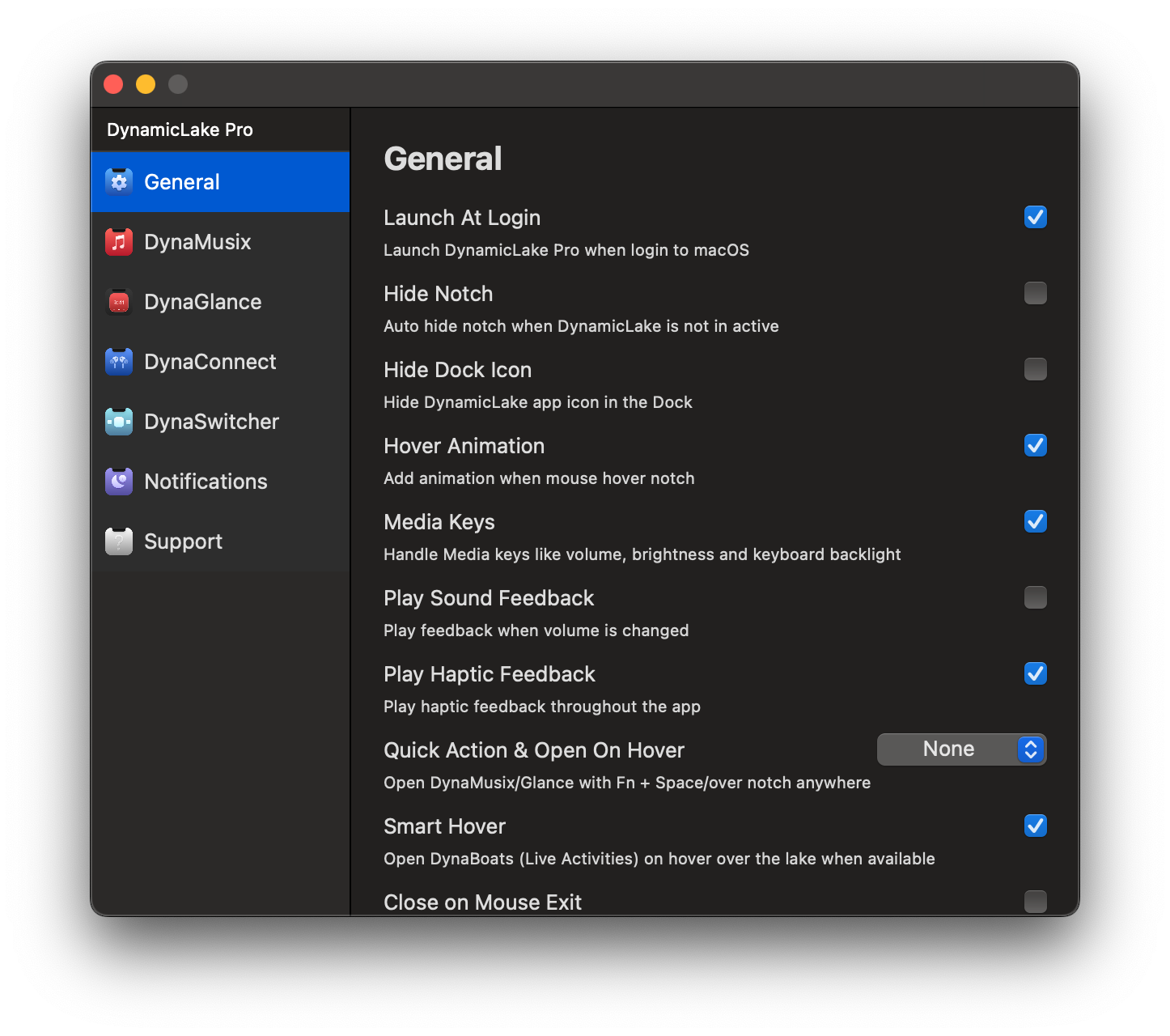The height and width of the screenshot is (1036, 1170).
Task: Click the dropdown's blue up-down arrows
Action: (x=1030, y=749)
